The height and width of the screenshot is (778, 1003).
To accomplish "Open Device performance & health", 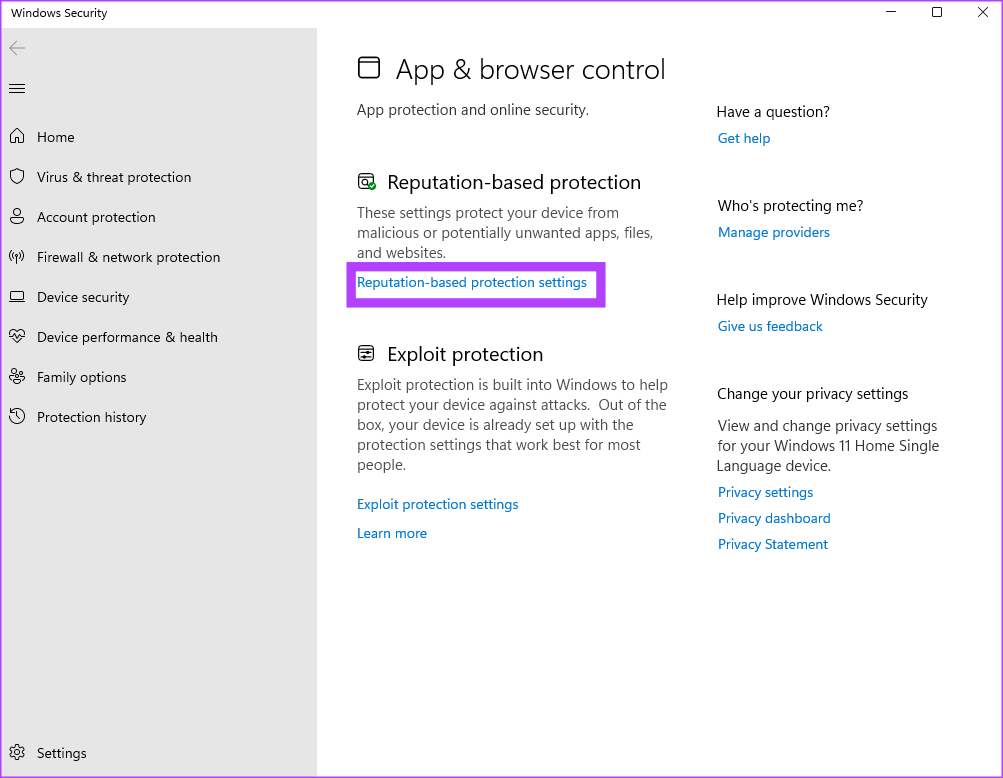I will [127, 337].
